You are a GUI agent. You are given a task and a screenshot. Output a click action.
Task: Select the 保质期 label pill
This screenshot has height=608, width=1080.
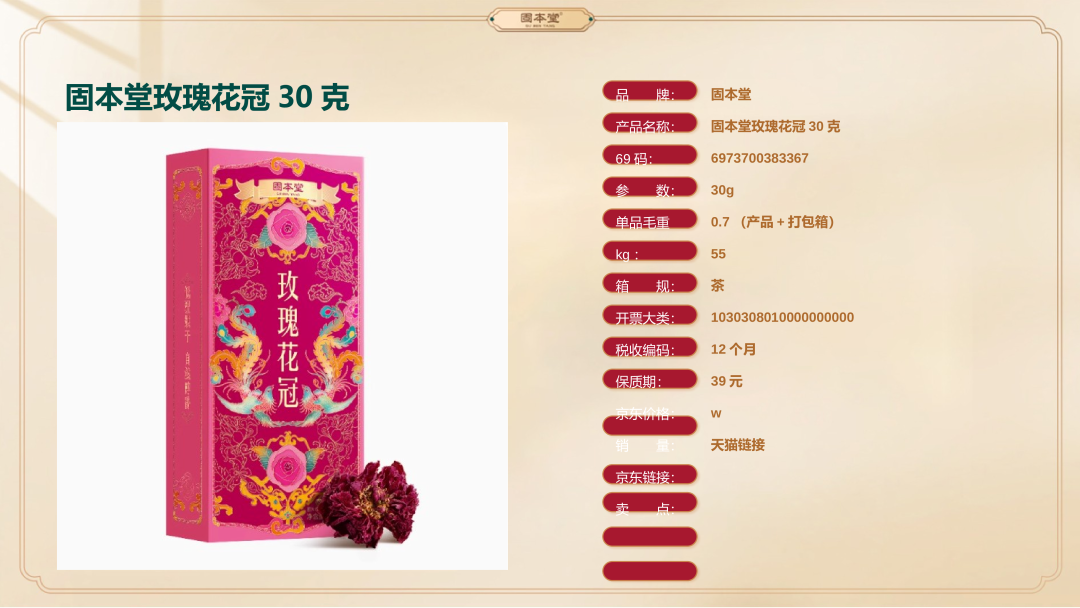(650, 379)
